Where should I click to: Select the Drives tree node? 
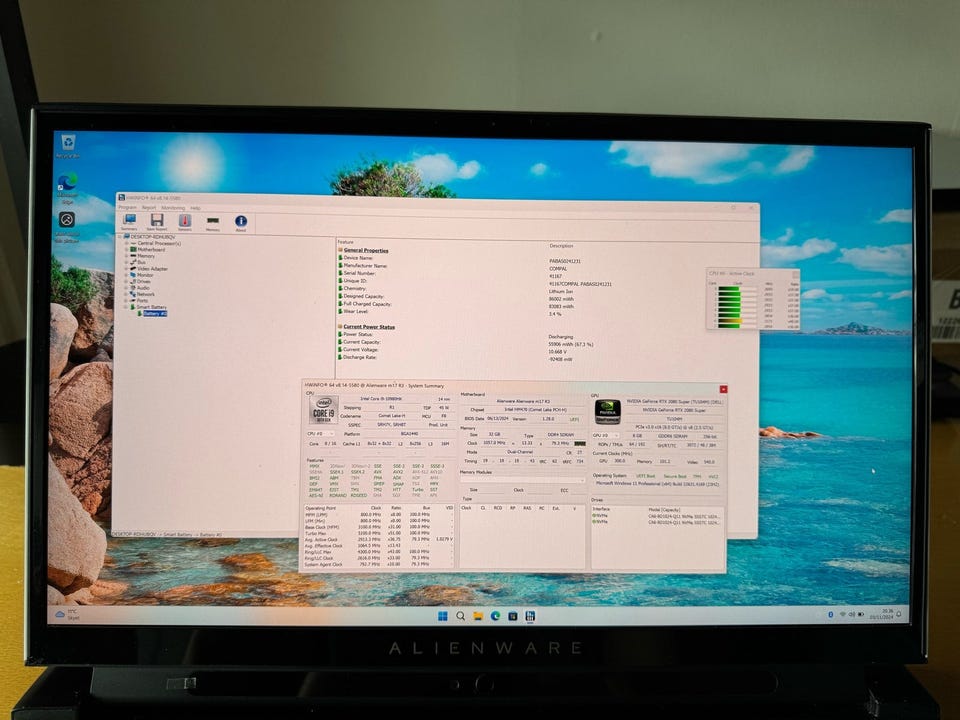pyautogui.click(x=140, y=281)
